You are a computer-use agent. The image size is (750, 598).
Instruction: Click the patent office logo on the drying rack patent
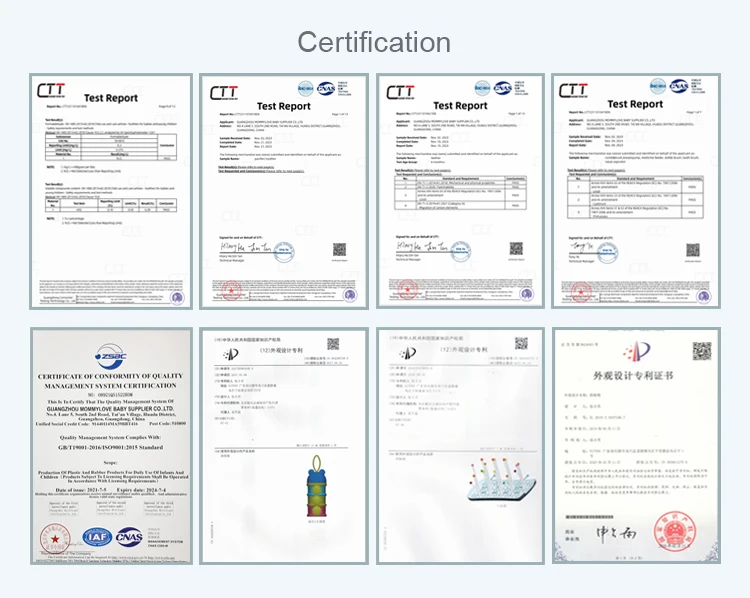click(x=408, y=354)
